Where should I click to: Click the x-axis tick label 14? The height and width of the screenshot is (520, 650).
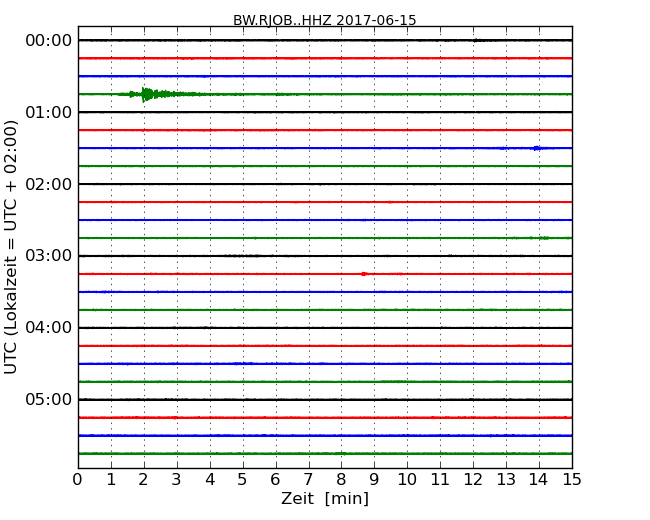point(539,480)
